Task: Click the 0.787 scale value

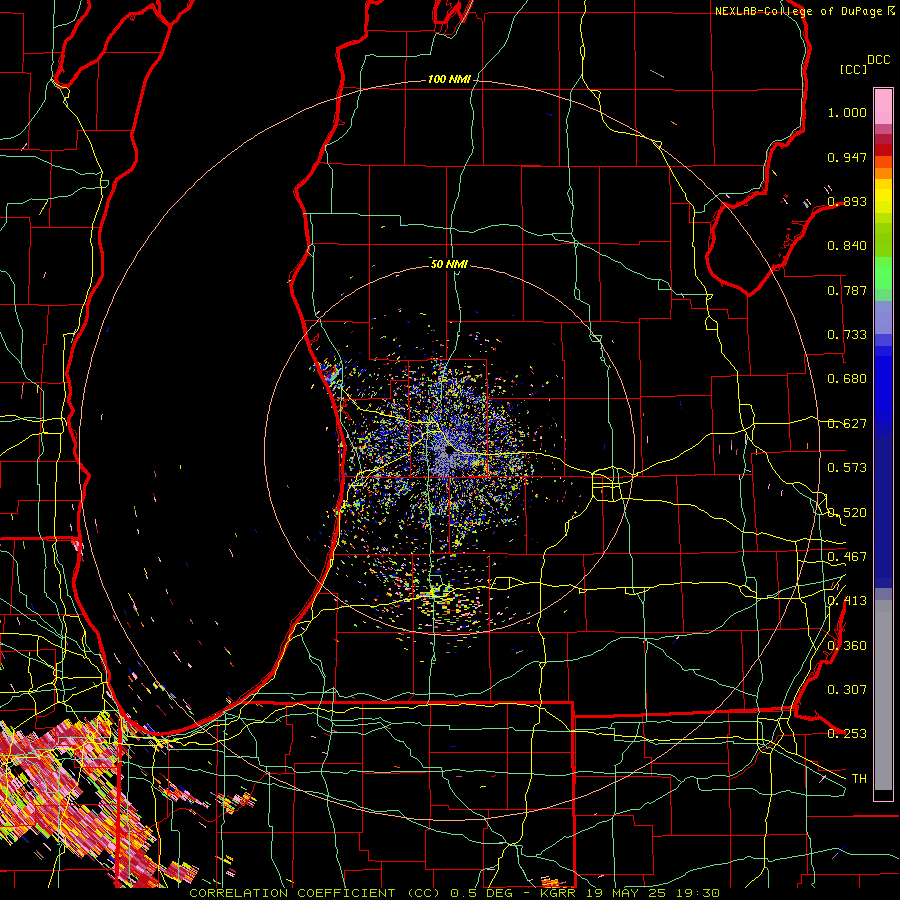Action: [847, 290]
